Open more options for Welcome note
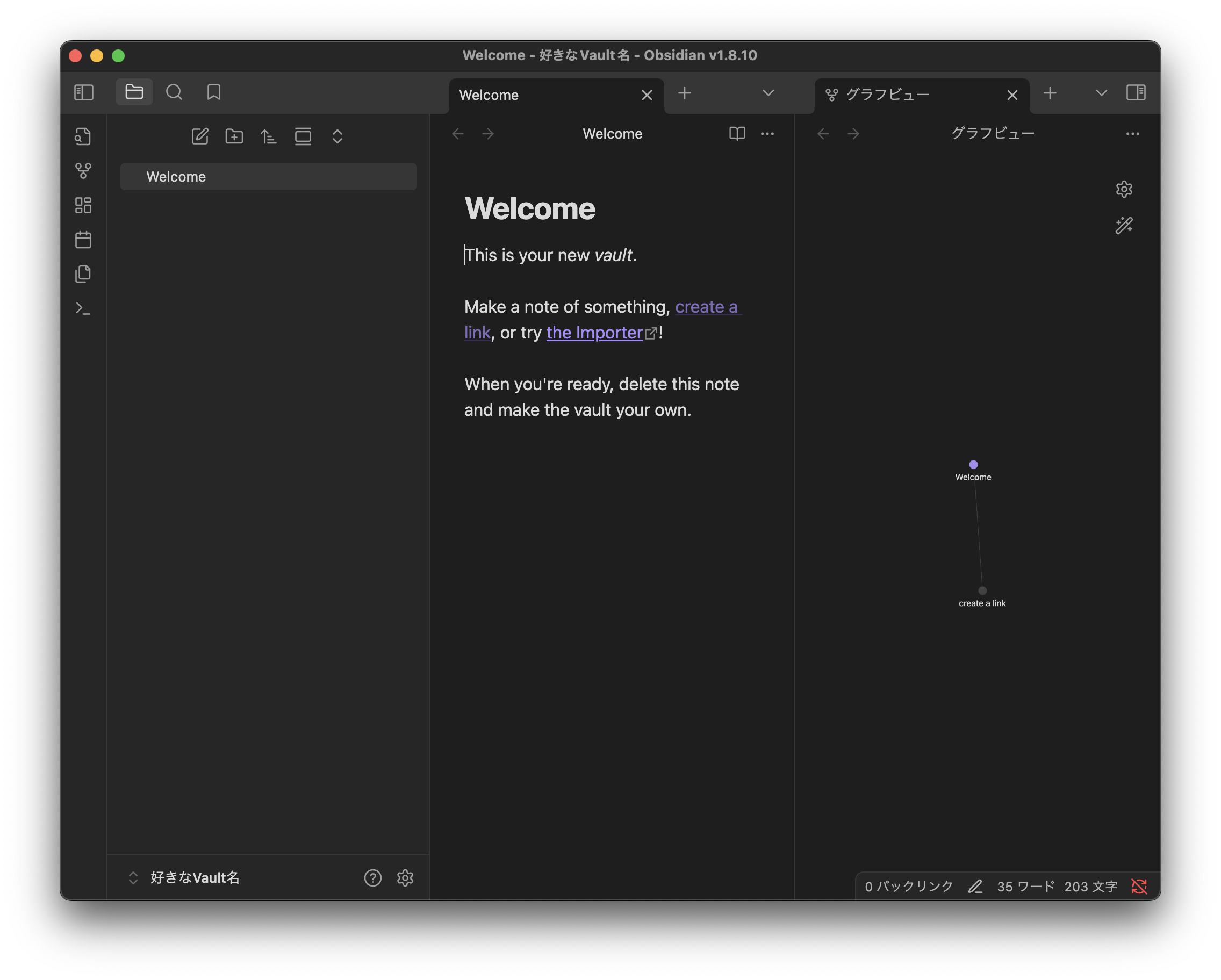 pos(767,134)
